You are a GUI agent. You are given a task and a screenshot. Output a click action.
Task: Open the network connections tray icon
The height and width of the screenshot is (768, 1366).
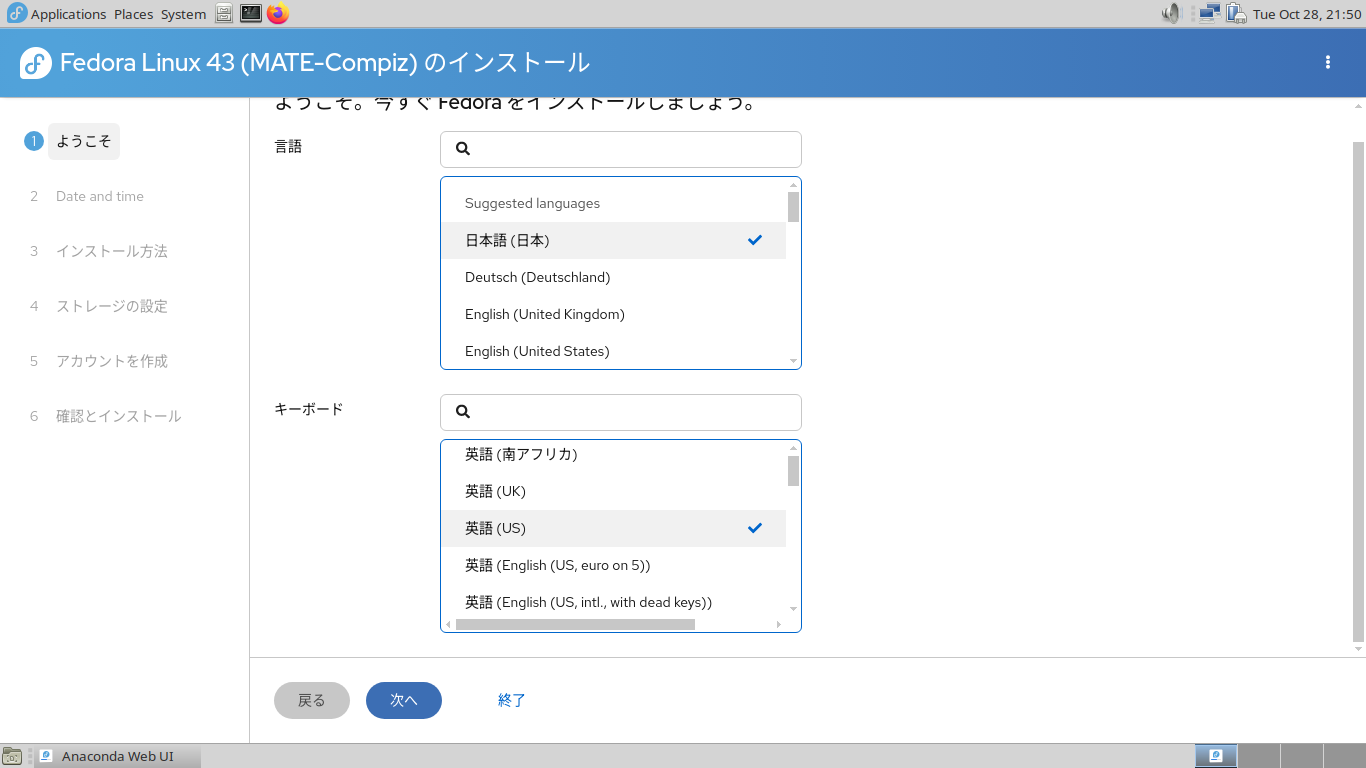point(1209,14)
